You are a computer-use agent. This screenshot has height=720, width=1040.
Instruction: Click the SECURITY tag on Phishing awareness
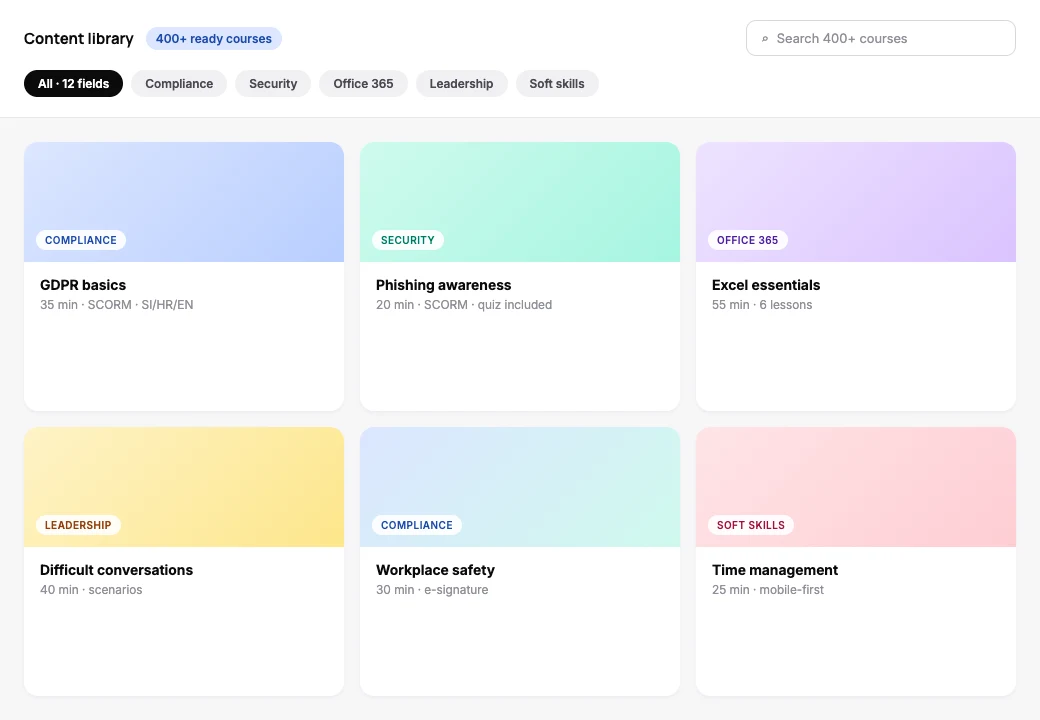[408, 240]
